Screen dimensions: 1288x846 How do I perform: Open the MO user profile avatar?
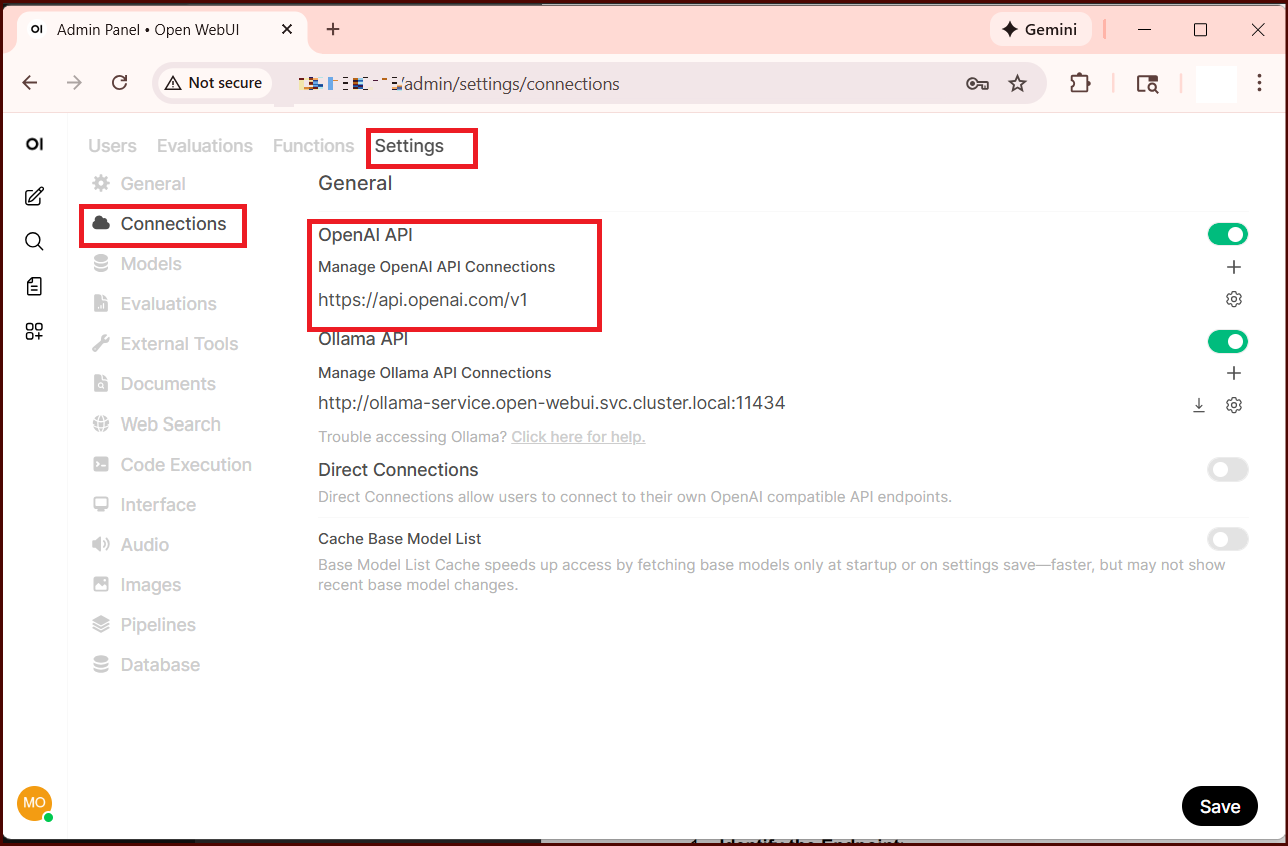click(34, 803)
